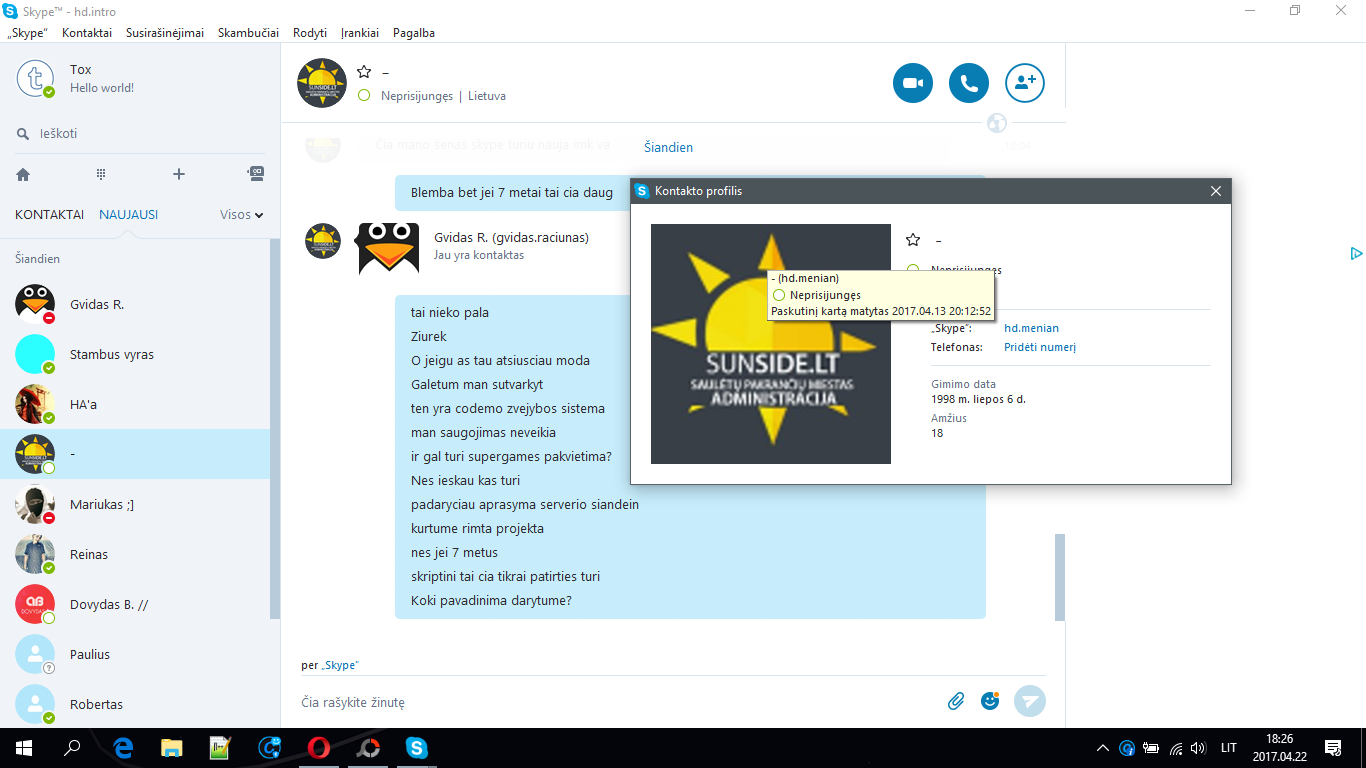Open the conversation with Dovydas B. //
This screenshot has width=1366, height=768.
(x=135, y=604)
